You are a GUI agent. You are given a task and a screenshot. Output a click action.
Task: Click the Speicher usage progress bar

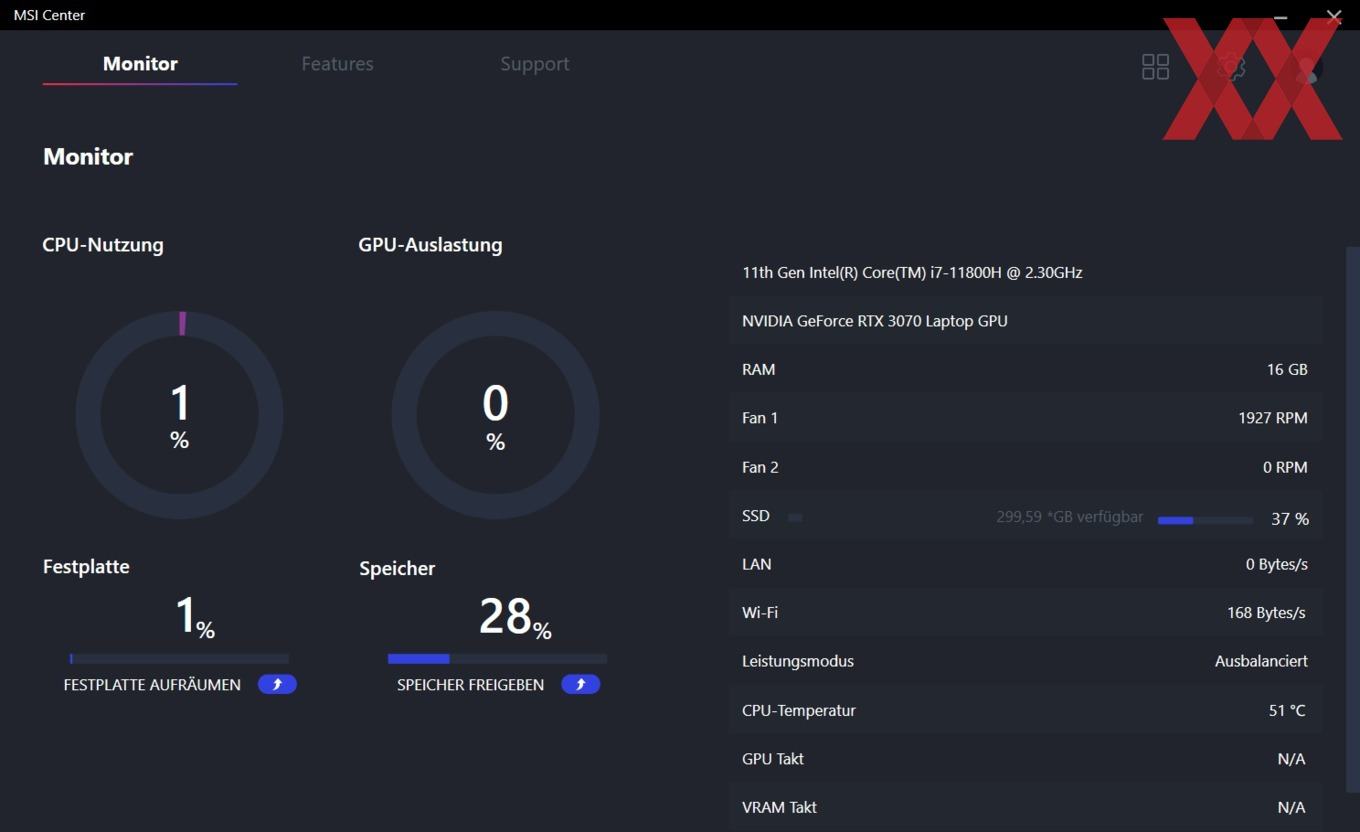[x=497, y=659]
